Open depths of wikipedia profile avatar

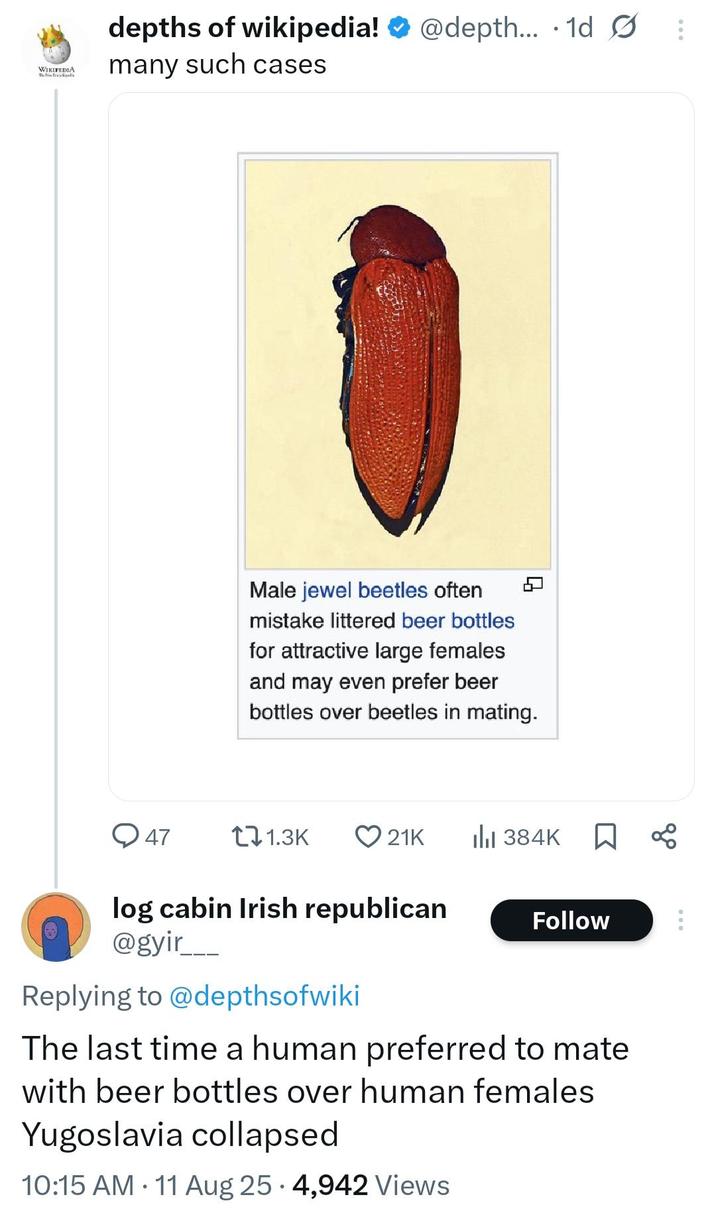point(56,49)
